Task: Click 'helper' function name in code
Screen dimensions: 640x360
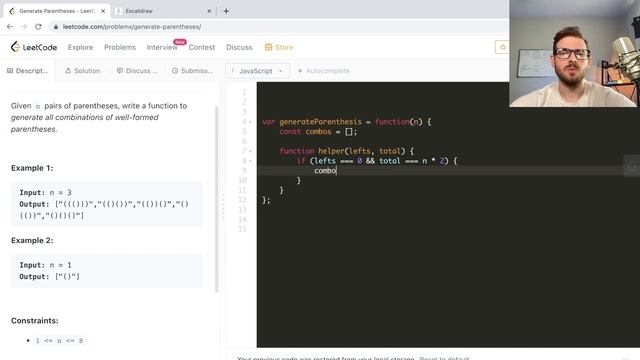Action: pyautogui.click(x=331, y=151)
